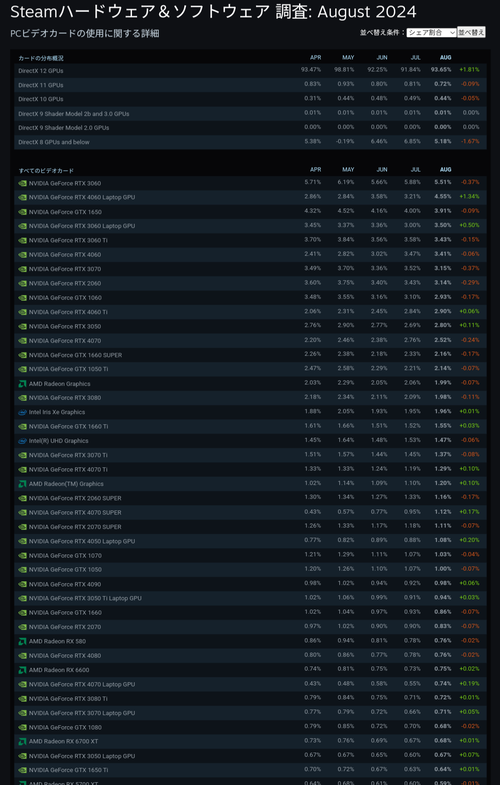Click PCビデオカードの使用に関する詳細 subtitle
The width and height of the screenshot is (500, 785).
(x=85, y=34)
